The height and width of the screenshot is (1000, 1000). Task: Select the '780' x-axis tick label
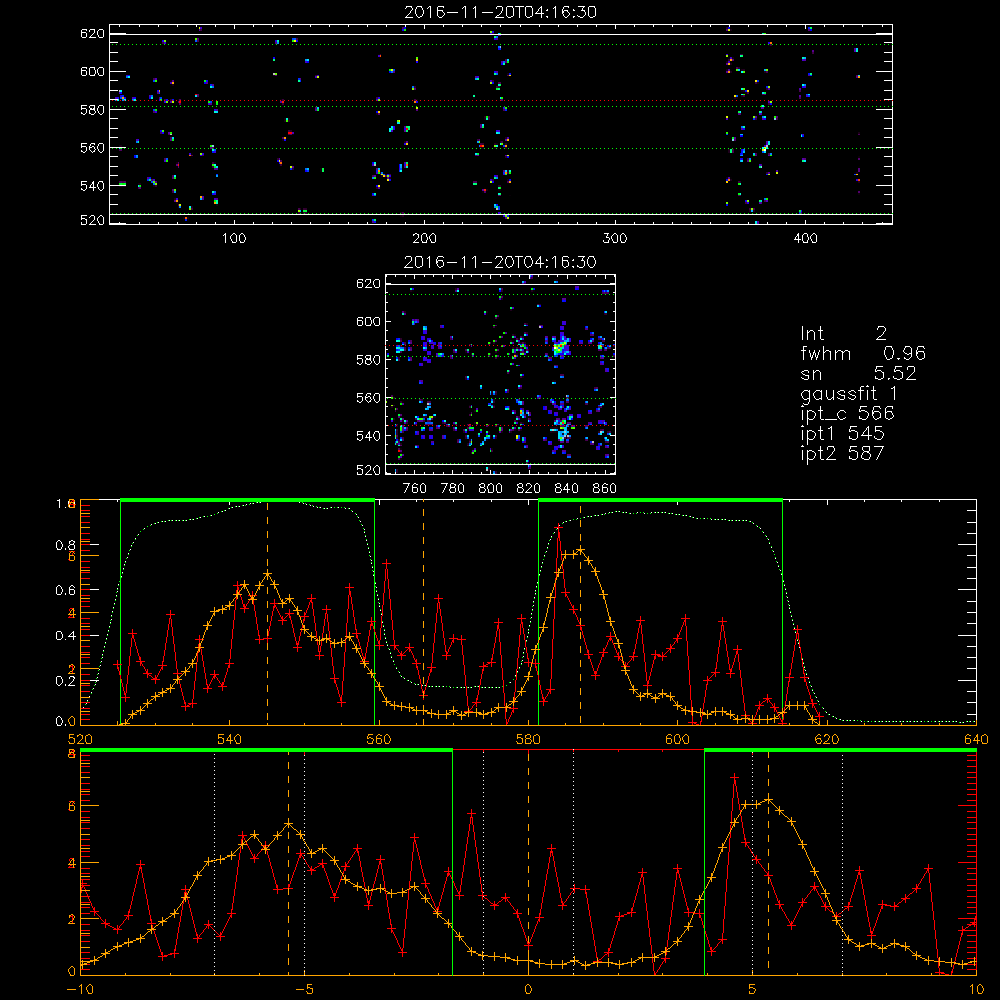click(453, 489)
